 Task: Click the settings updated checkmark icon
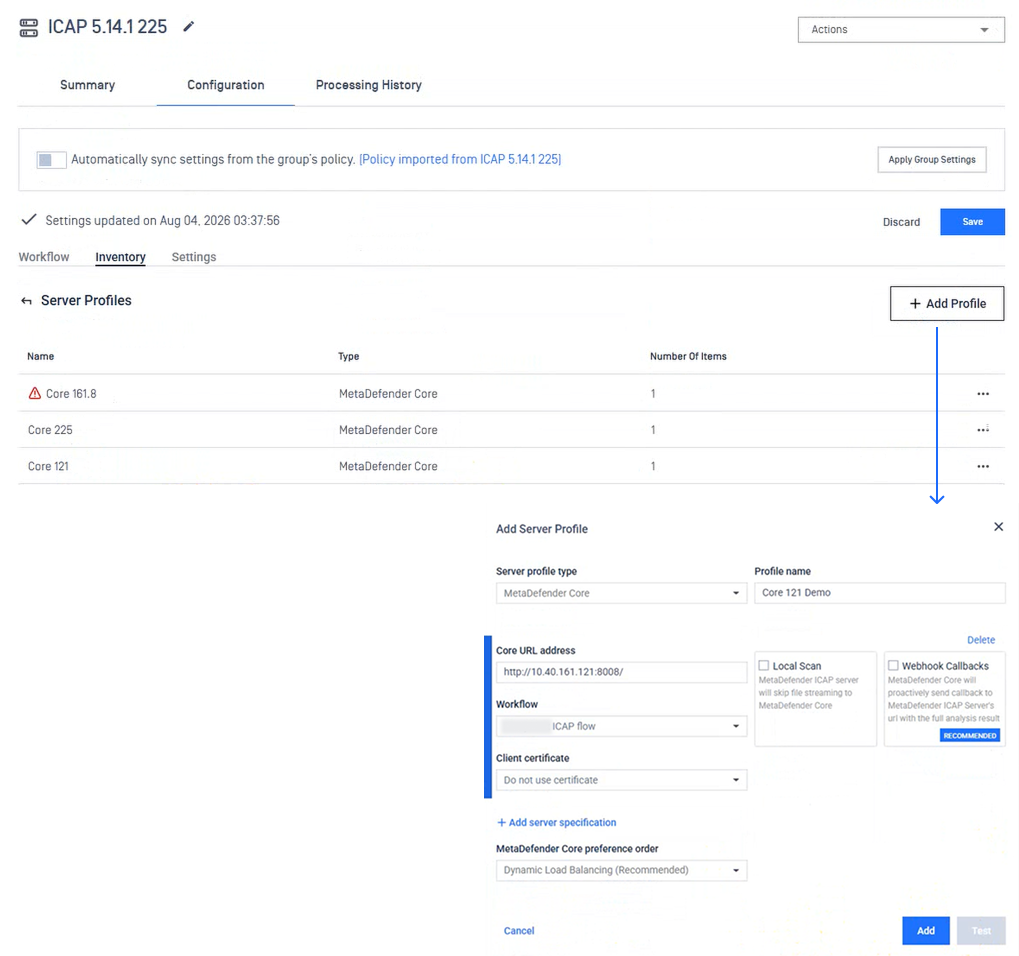[29, 220]
